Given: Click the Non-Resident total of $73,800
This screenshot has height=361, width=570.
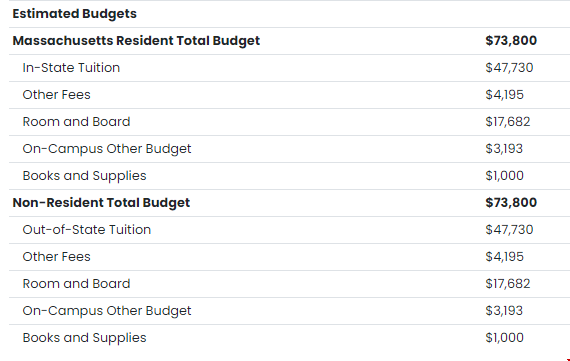Looking at the screenshot, I should [x=511, y=202].
